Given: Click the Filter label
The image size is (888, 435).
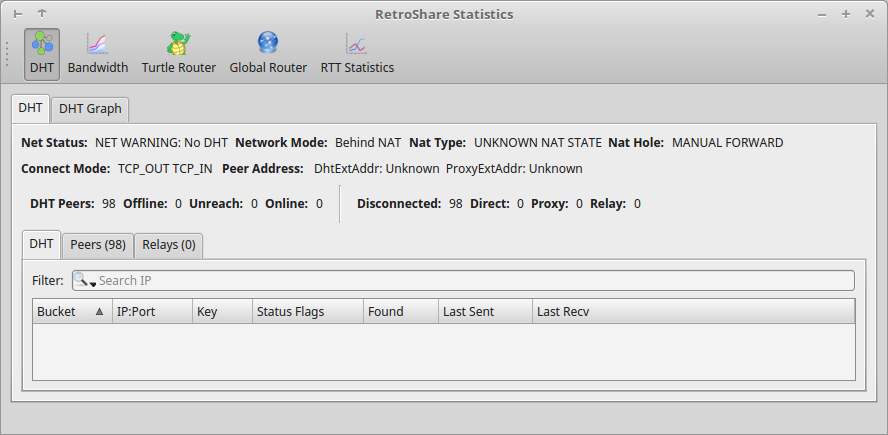Looking at the screenshot, I should pos(48,280).
